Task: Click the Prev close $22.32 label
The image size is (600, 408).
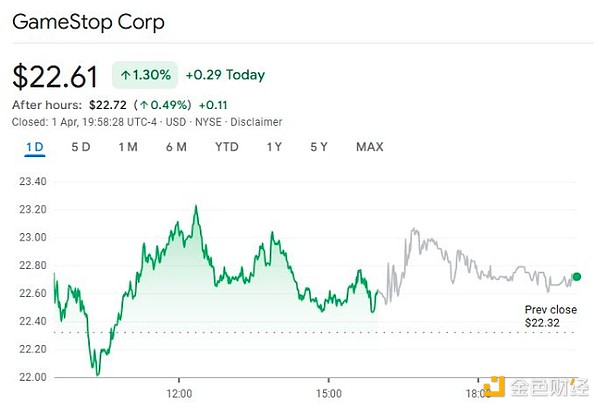Action: [x=550, y=316]
